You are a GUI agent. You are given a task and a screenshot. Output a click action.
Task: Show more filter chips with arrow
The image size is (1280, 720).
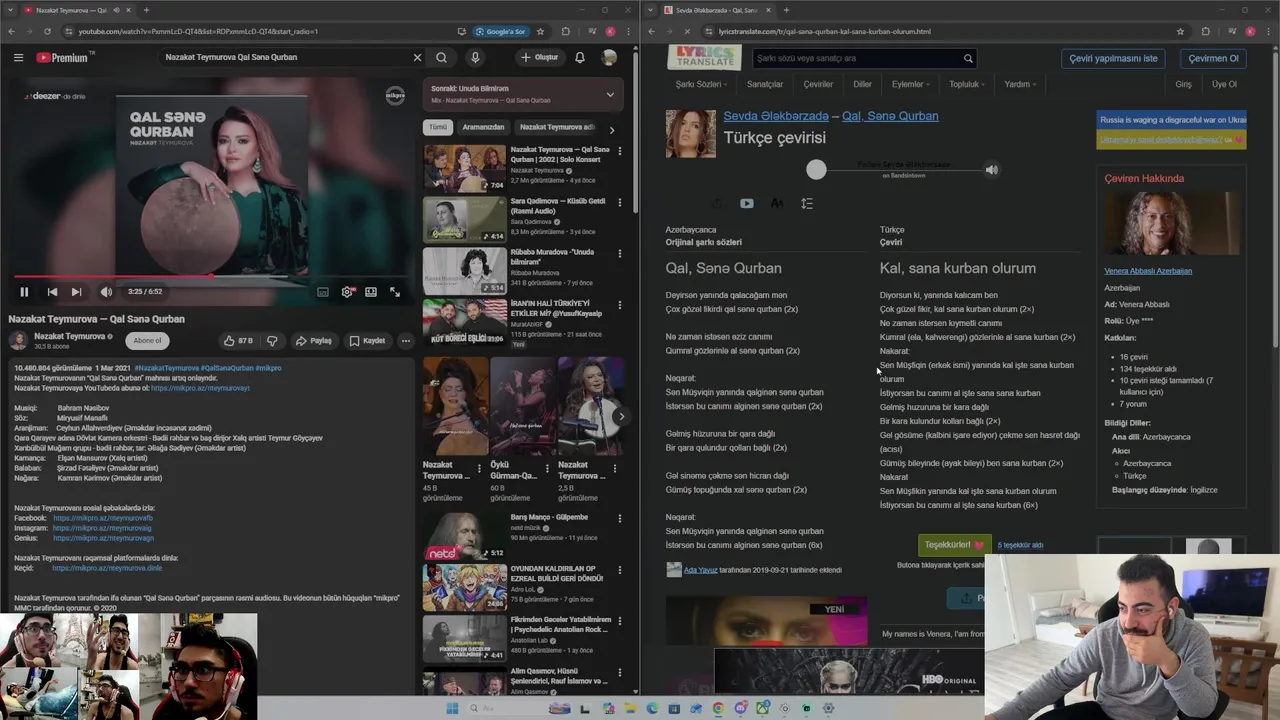coord(612,129)
